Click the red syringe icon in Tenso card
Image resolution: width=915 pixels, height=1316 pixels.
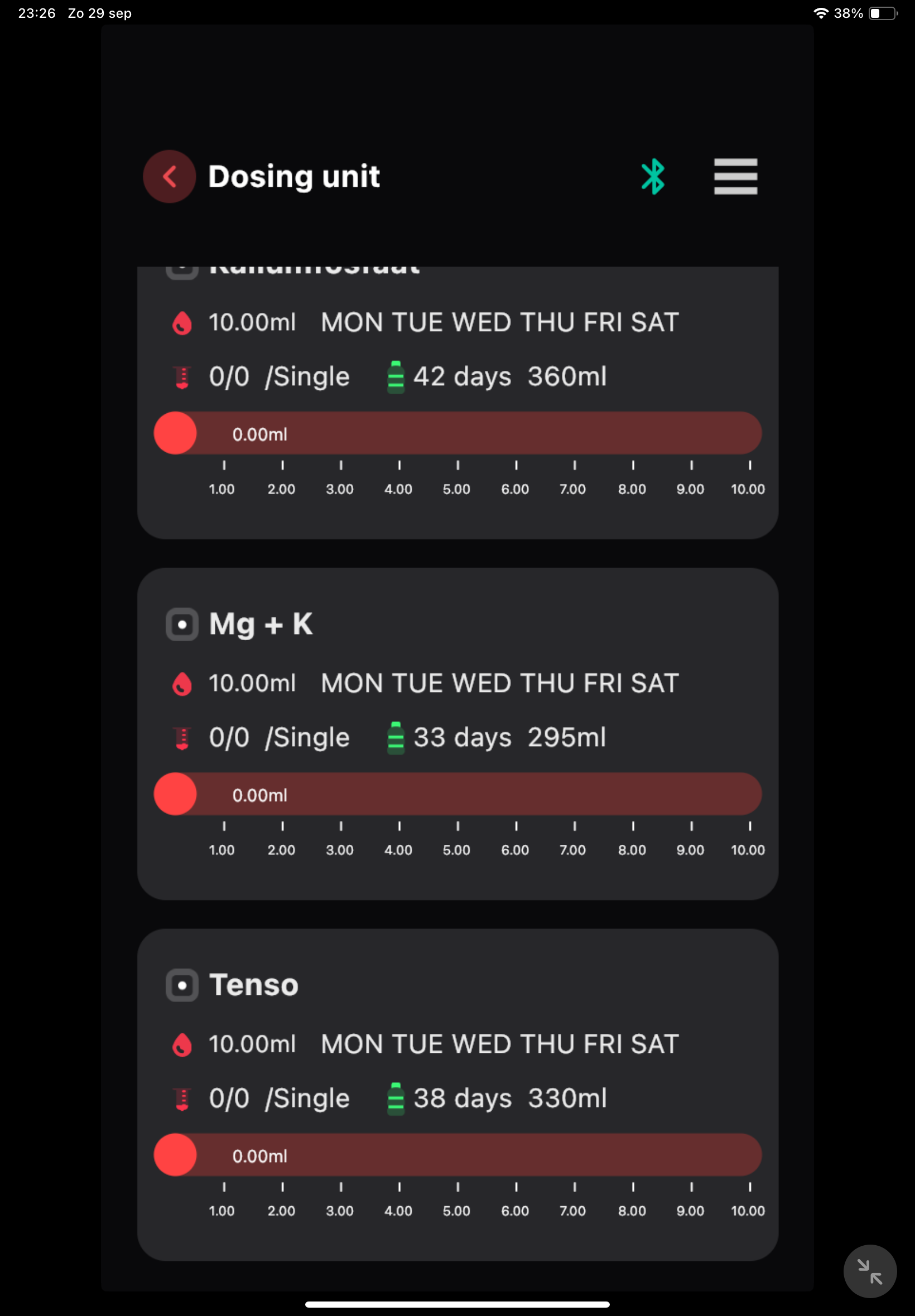[x=182, y=1100]
